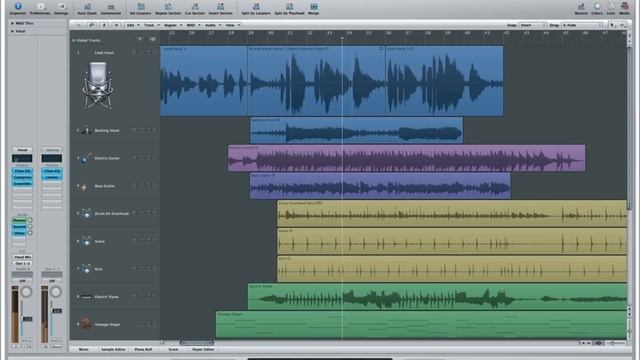This screenshot has width=640, height=360.
Task: Click the Kick track drum icon
Action: [x=85, y=269]
